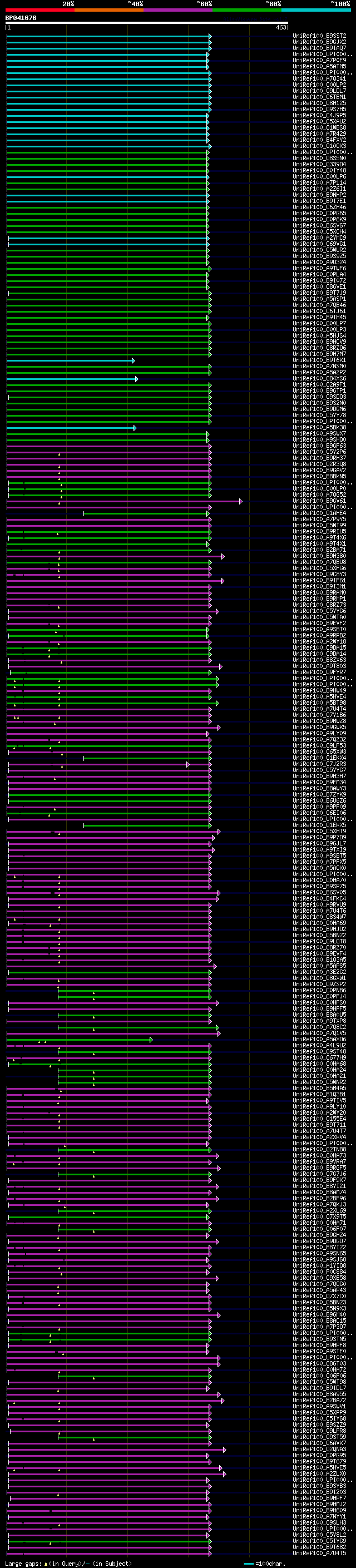
Task: Click the green ~80% identity legend bar
Action: pyautogui.click(x=247, y=10)
